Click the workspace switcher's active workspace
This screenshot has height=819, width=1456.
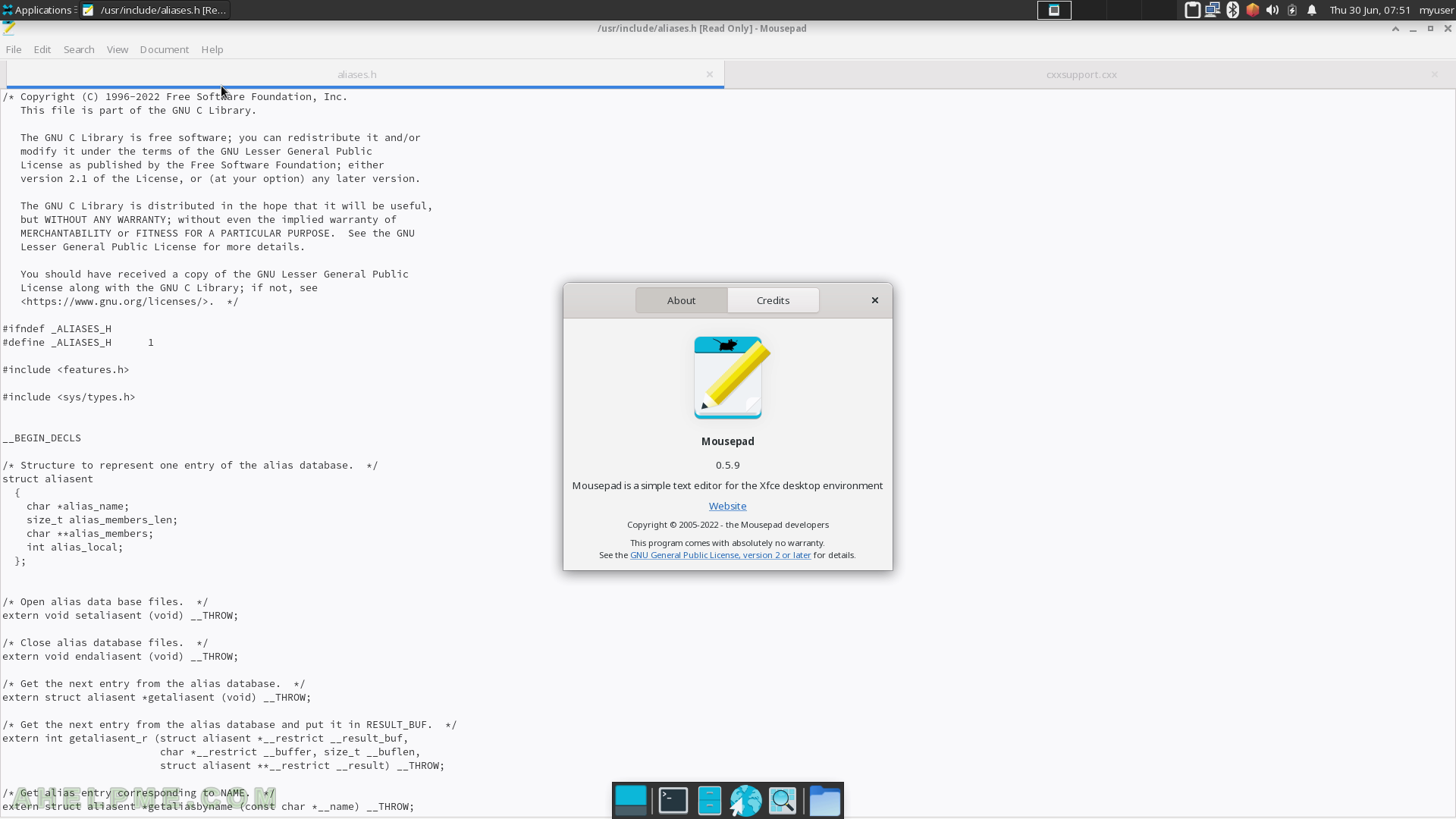pos(1054,10)
